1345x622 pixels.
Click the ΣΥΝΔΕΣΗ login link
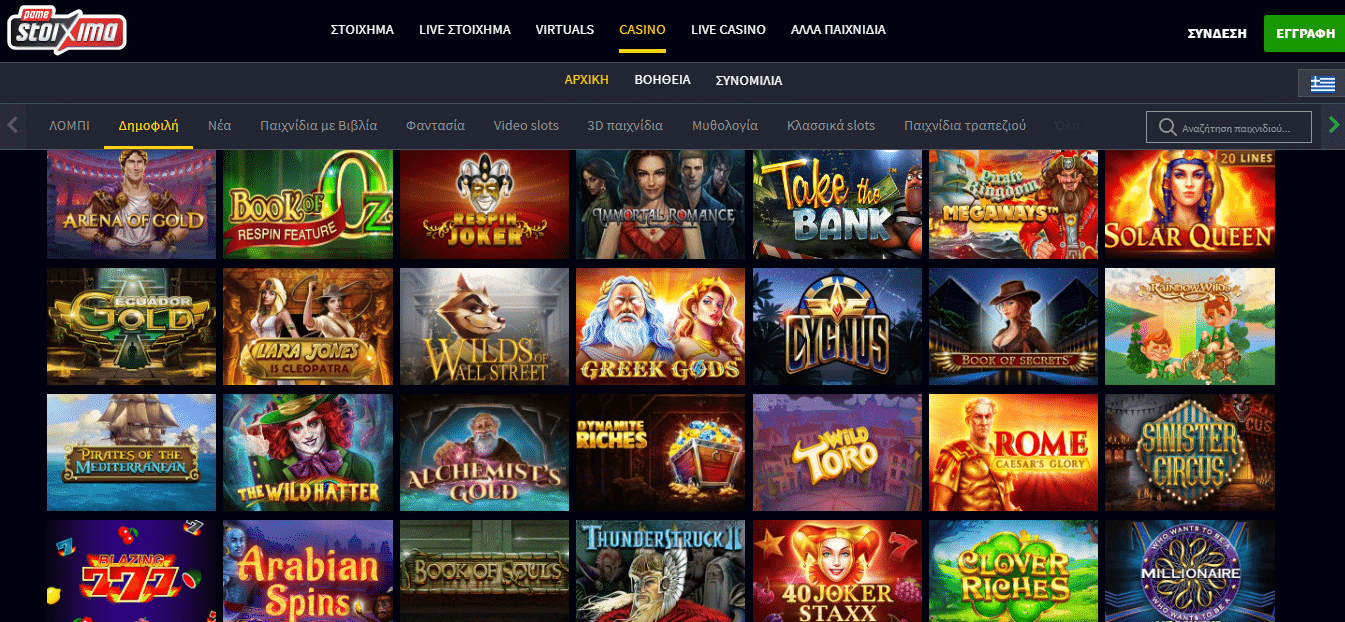pos(1217,33)
